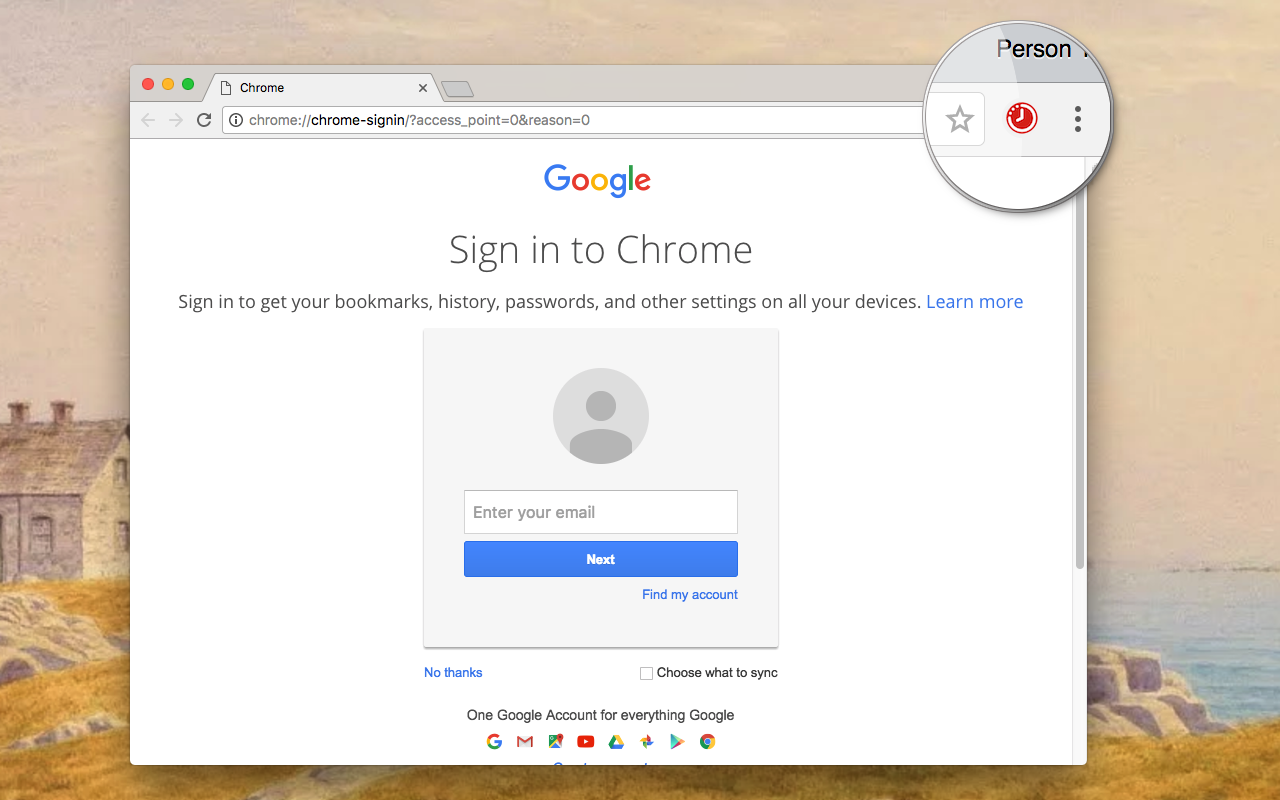Bookmark page with the star icon
This screenshot has height=800, width=1280.
click(959, 120)
